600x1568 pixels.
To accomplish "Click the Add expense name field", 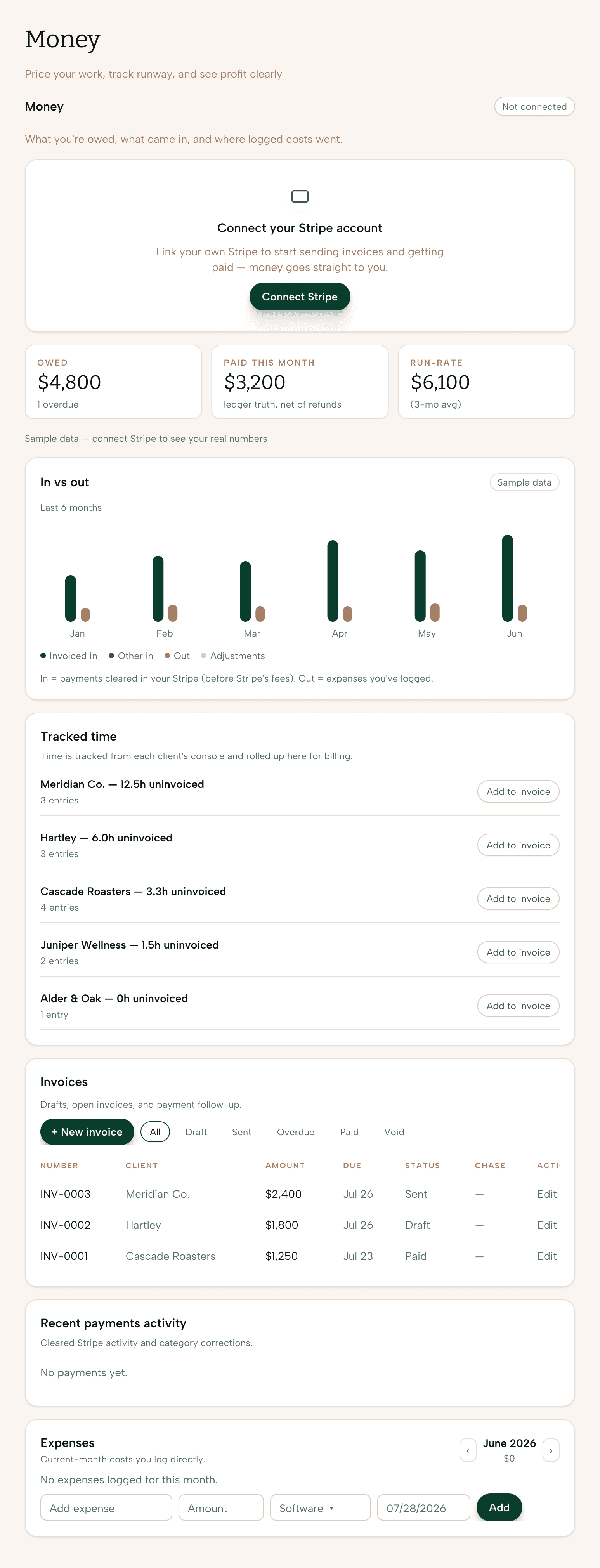I will 106,1508.
